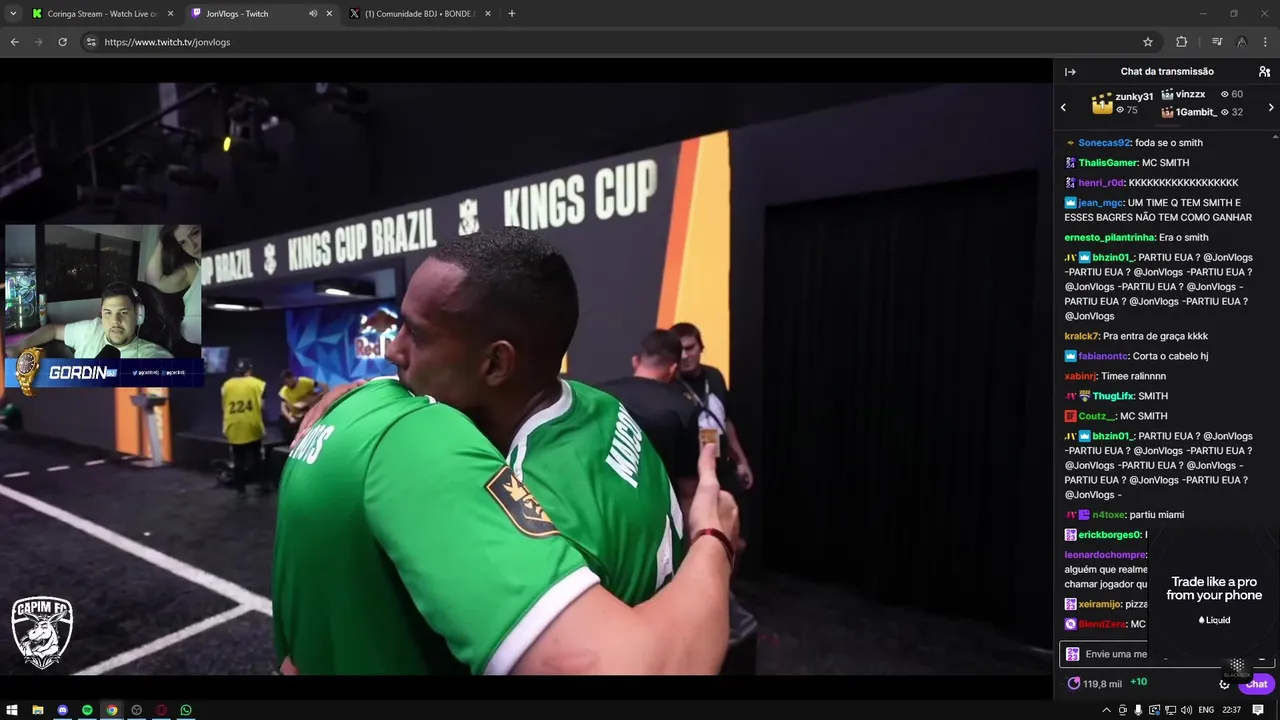View site information icon in address bar
The width and height of the screenshot is (1280, 720).
(91, 42)
